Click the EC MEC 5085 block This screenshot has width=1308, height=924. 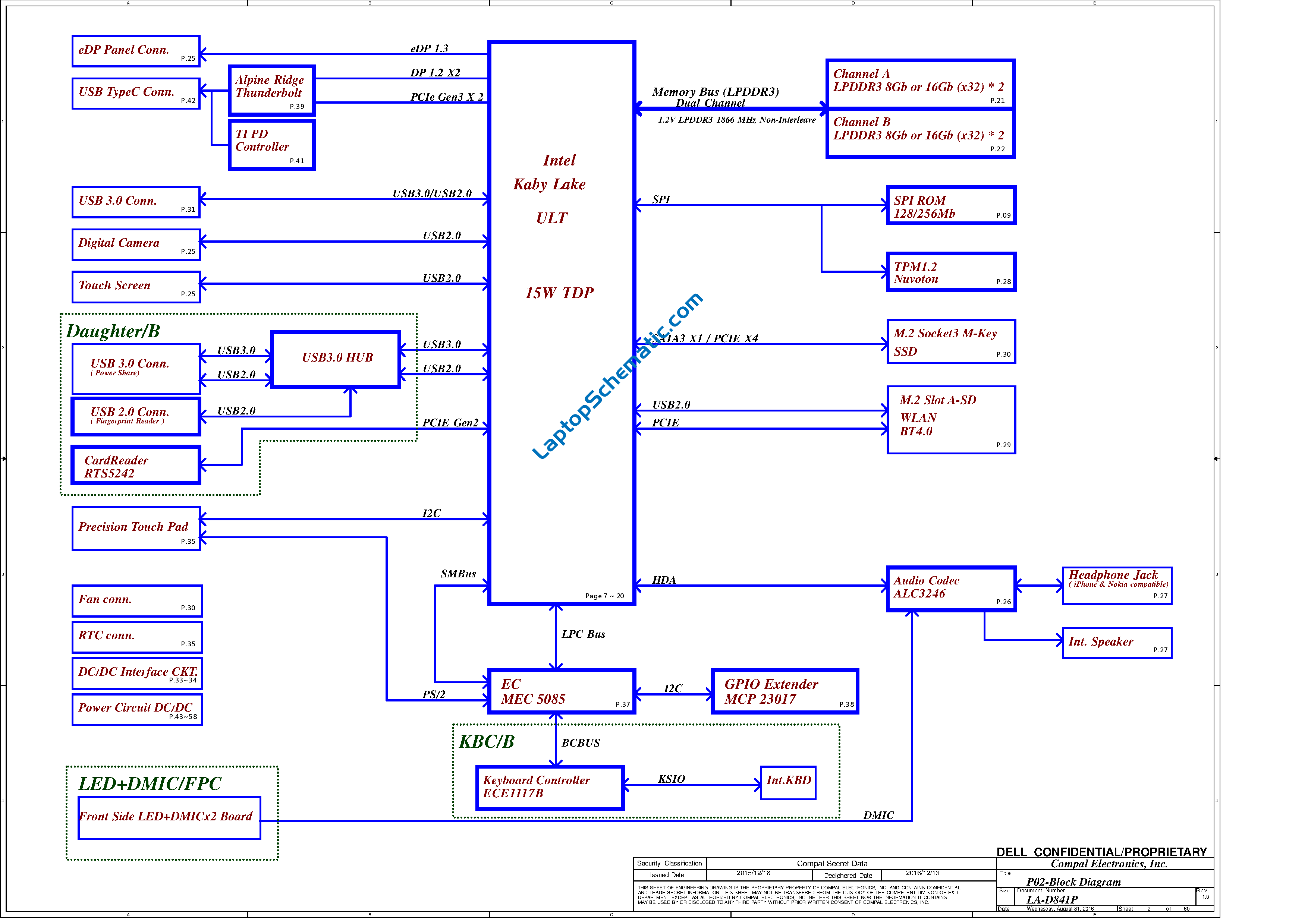point(561,692)
